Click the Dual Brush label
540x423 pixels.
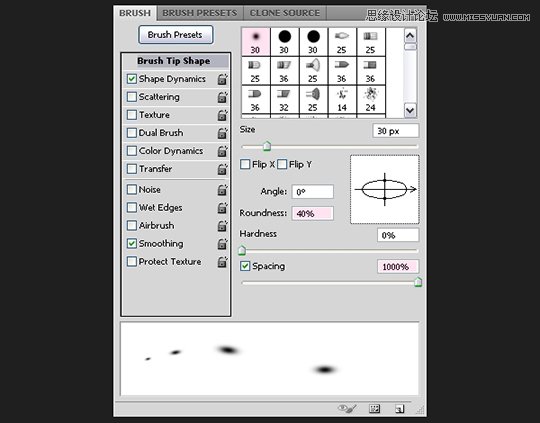point(161,133)
